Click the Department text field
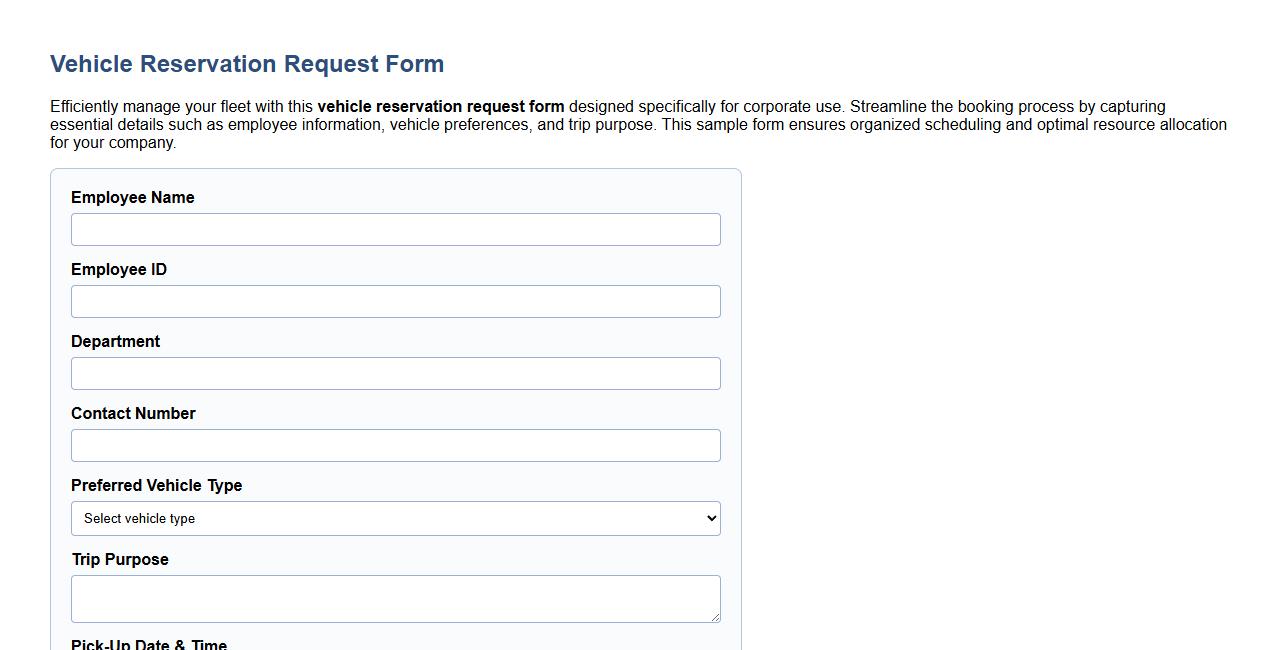Viewport: 1278px width, 650px height. coord(396,373)
